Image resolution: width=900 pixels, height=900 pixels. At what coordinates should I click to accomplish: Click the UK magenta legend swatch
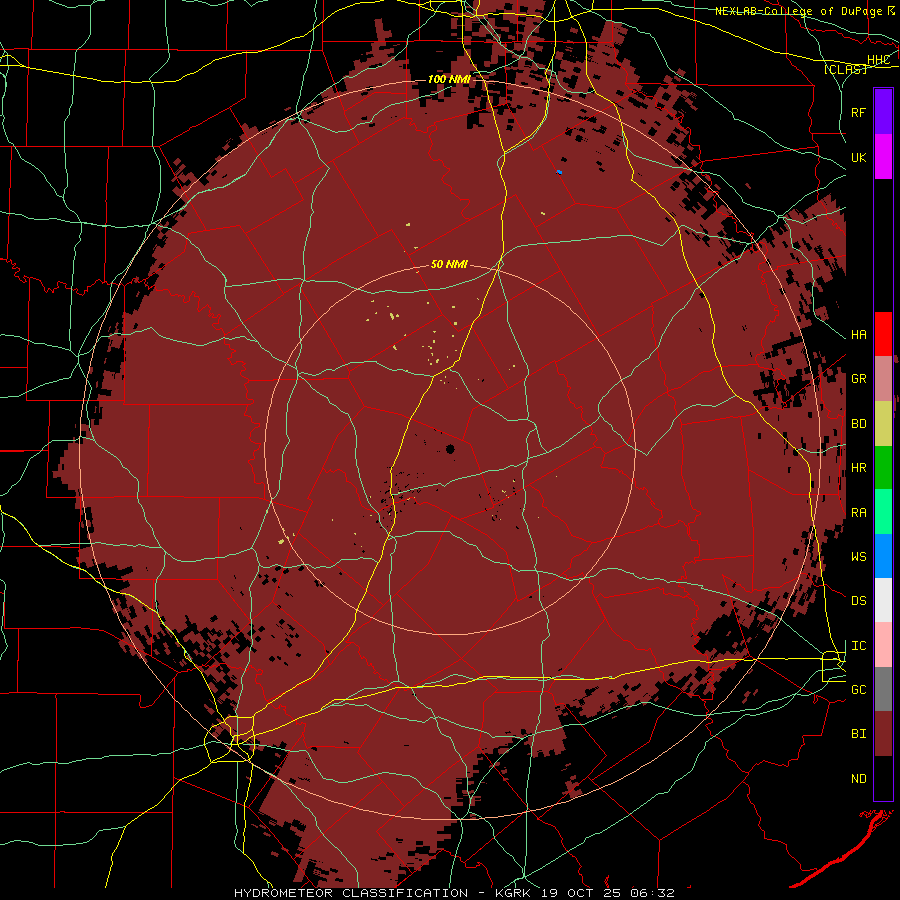[x=883, y=157]
